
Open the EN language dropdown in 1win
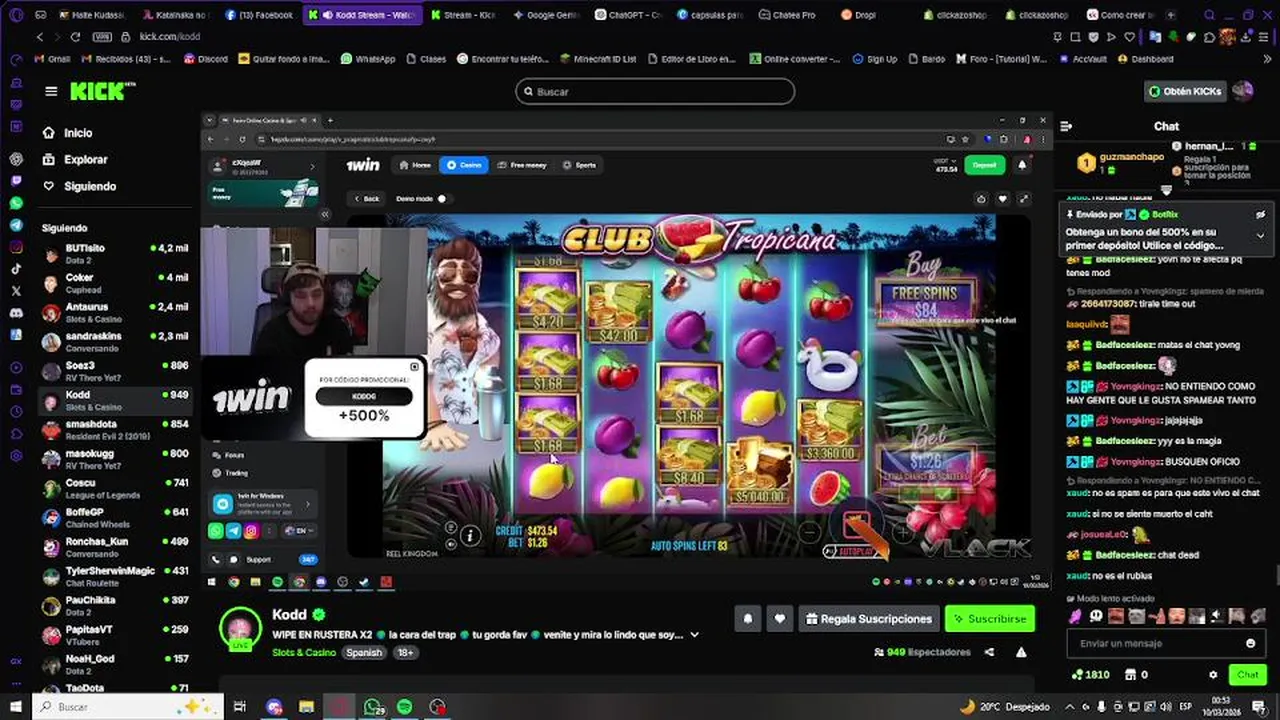coord(298,530)
